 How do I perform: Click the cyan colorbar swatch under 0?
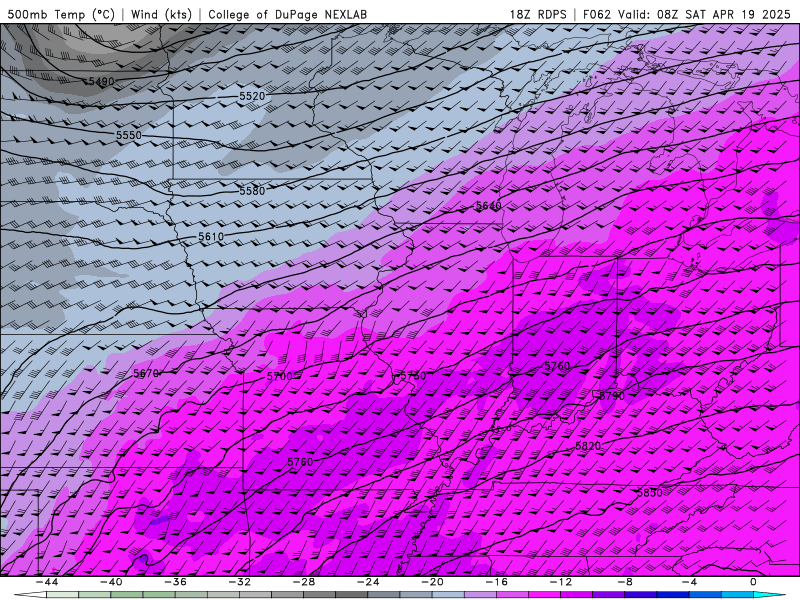click(x=768, y=595)
